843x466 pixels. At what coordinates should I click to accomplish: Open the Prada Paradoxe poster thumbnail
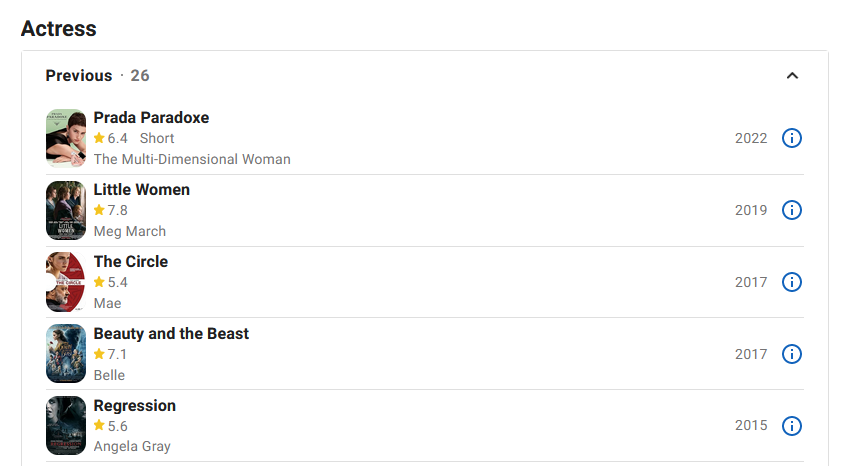tap(66, 138)
